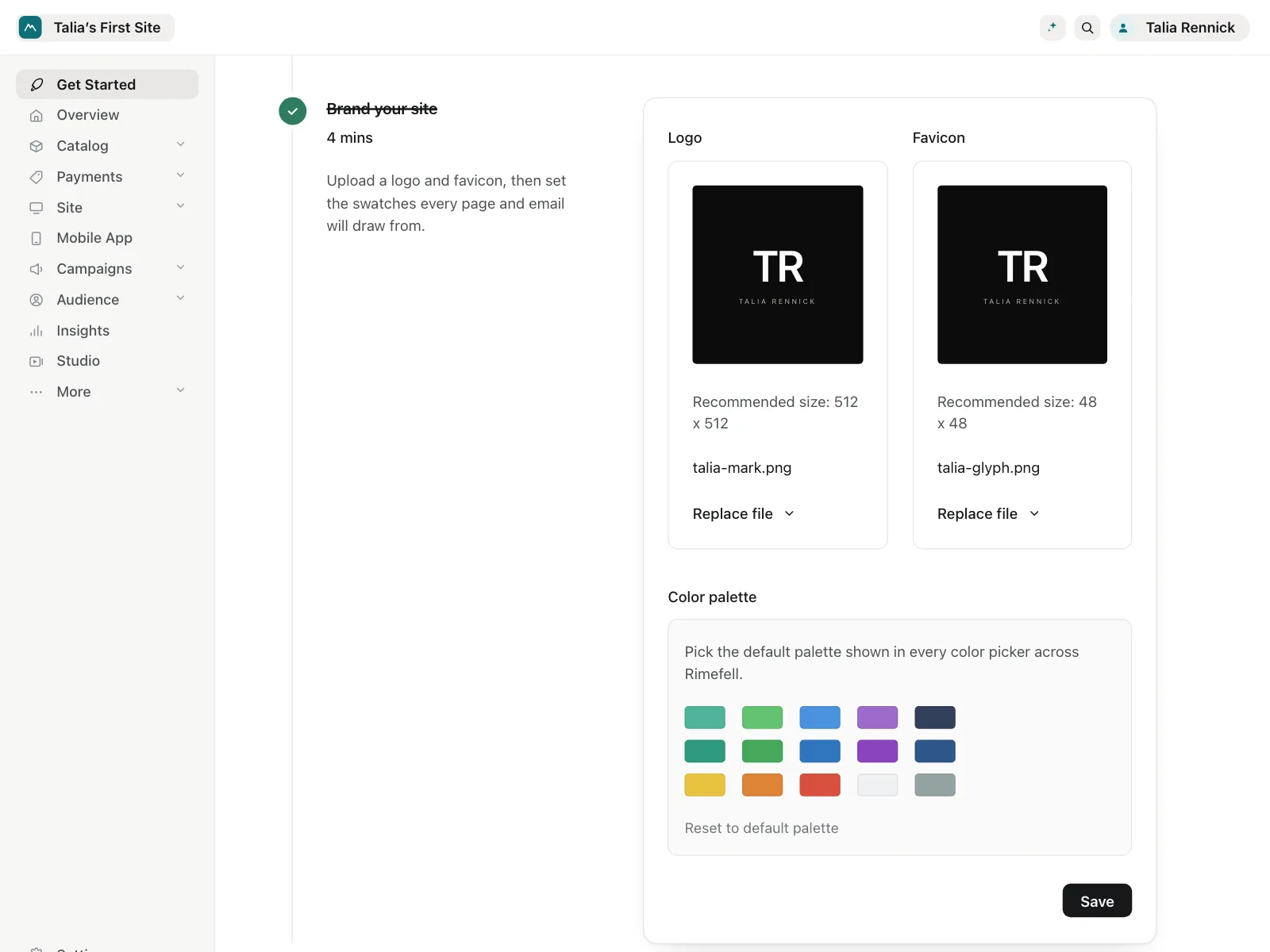Expand the Catalog menu chevron
Image resolution: width=1270 pixels, height=952 pixels.
pyautogui.click(x=181, y=144)
